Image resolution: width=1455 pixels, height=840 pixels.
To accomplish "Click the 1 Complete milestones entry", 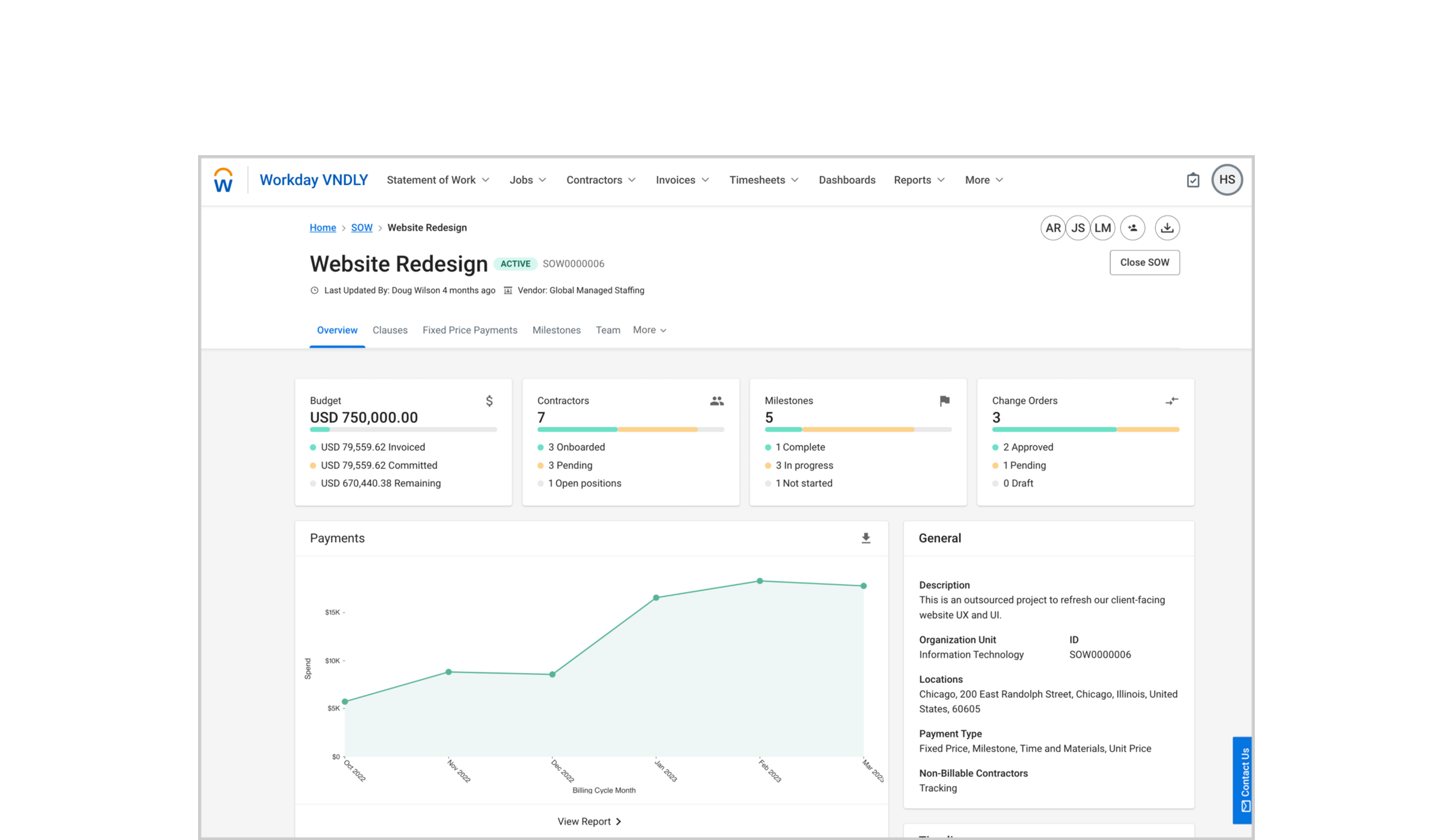I will click(x=800, y=447).
